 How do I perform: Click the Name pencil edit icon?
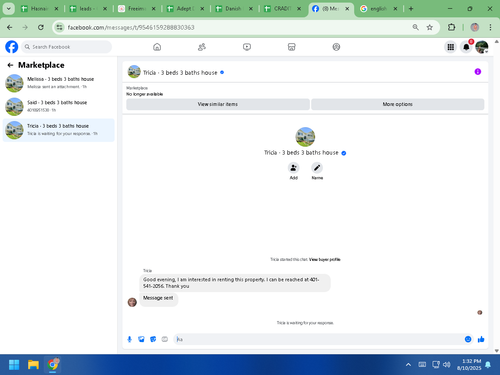[317, 168]
